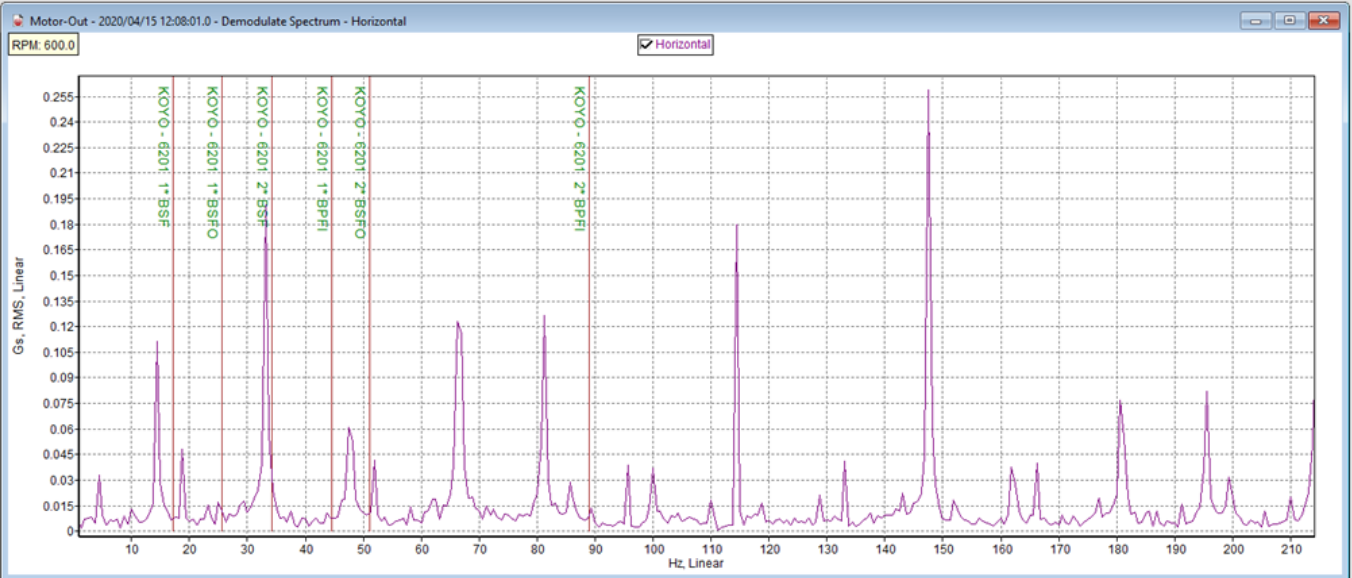Image resolution: width=1352 pixels, height=578 pixels.
Task: Close the Demodulate Spectrum window
Action: tap(1324, 20)
